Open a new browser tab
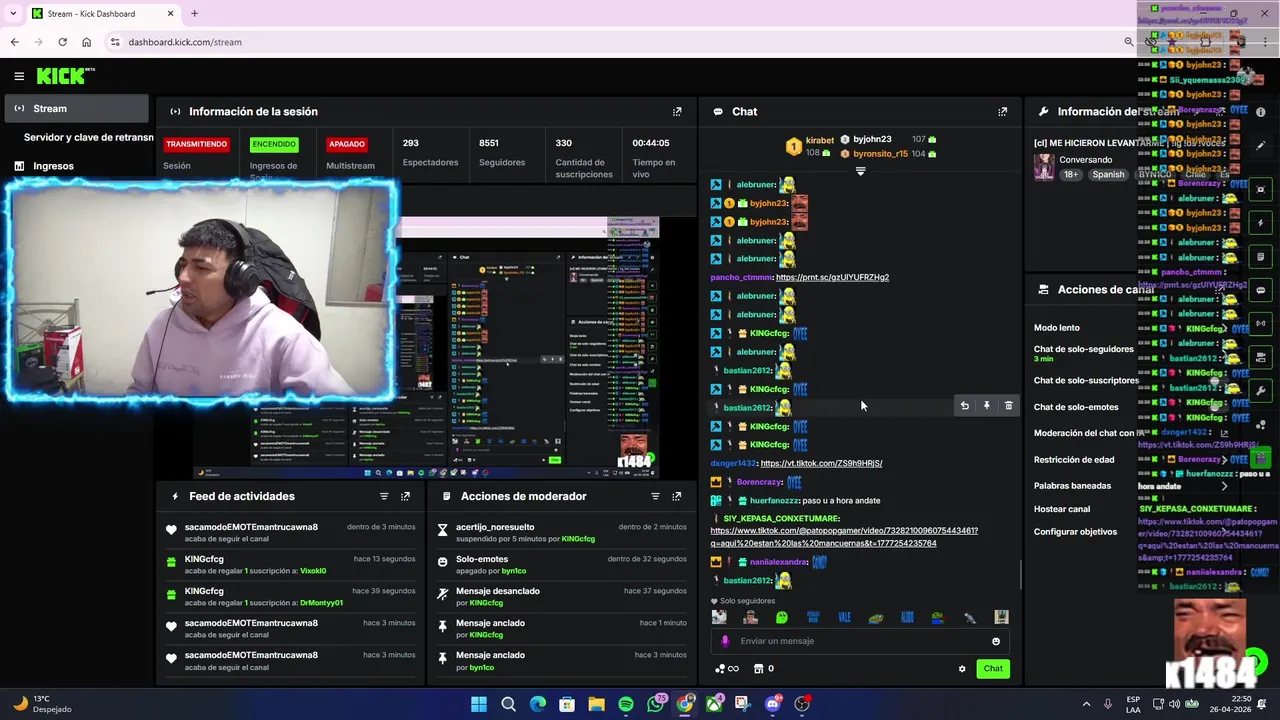The height and width of the screenshot is (720, 1280). pos(194,14)
